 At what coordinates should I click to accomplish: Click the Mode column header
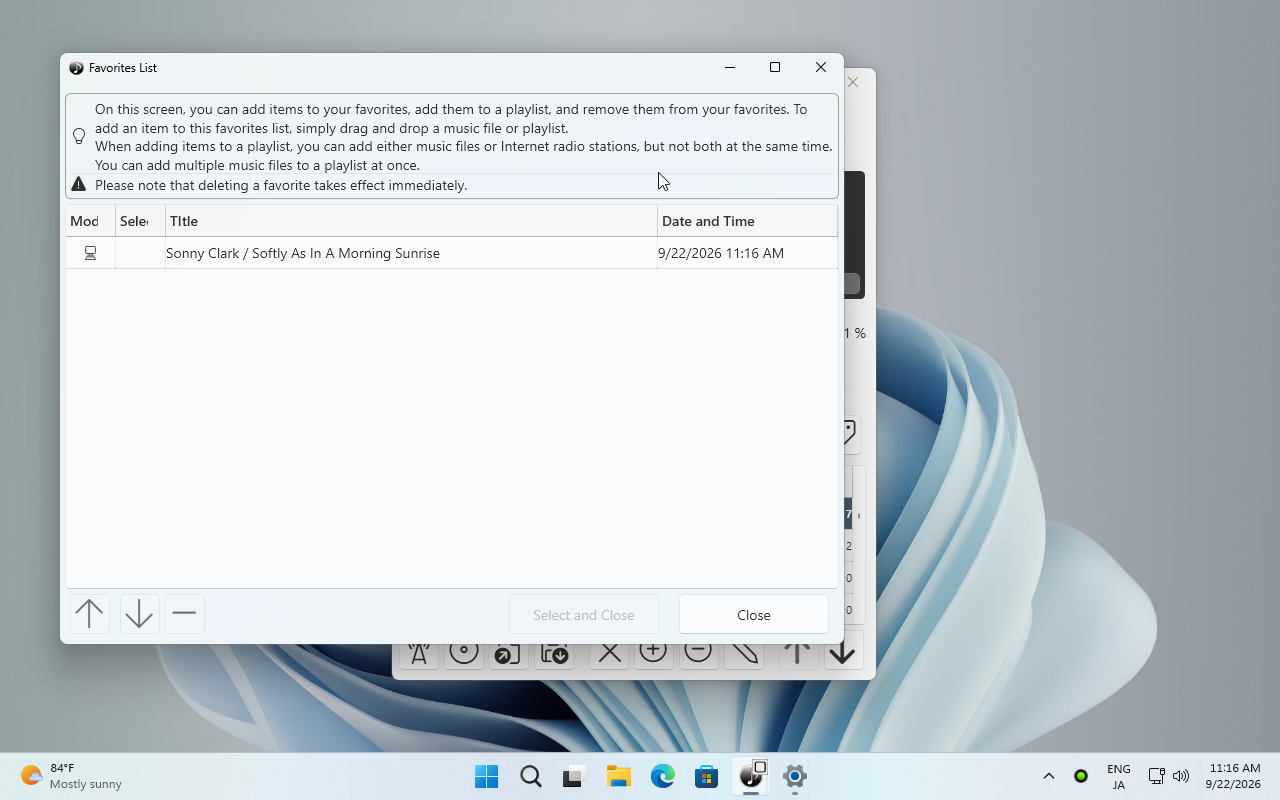pyautogui.click(x=90, y=221)
